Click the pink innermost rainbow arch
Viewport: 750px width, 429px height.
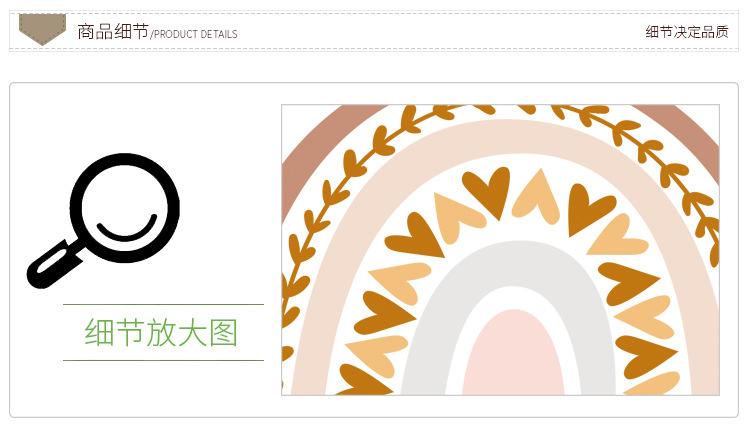point(513,354)
